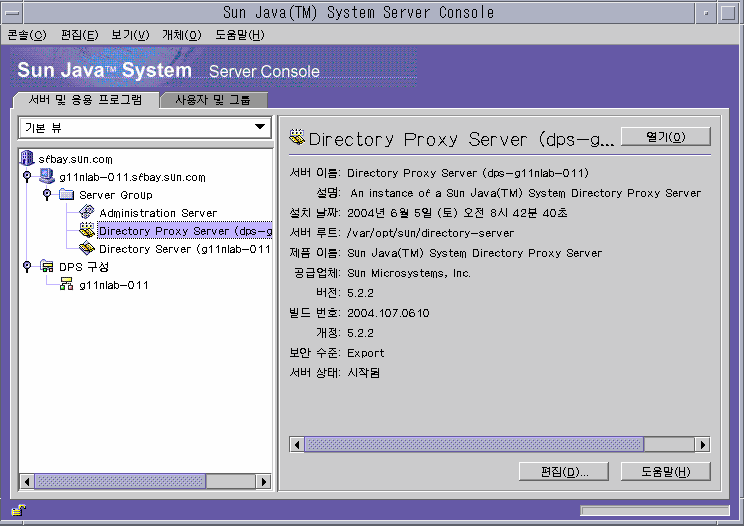Click the 도움말(H) help button

click(x=666, y=471)
